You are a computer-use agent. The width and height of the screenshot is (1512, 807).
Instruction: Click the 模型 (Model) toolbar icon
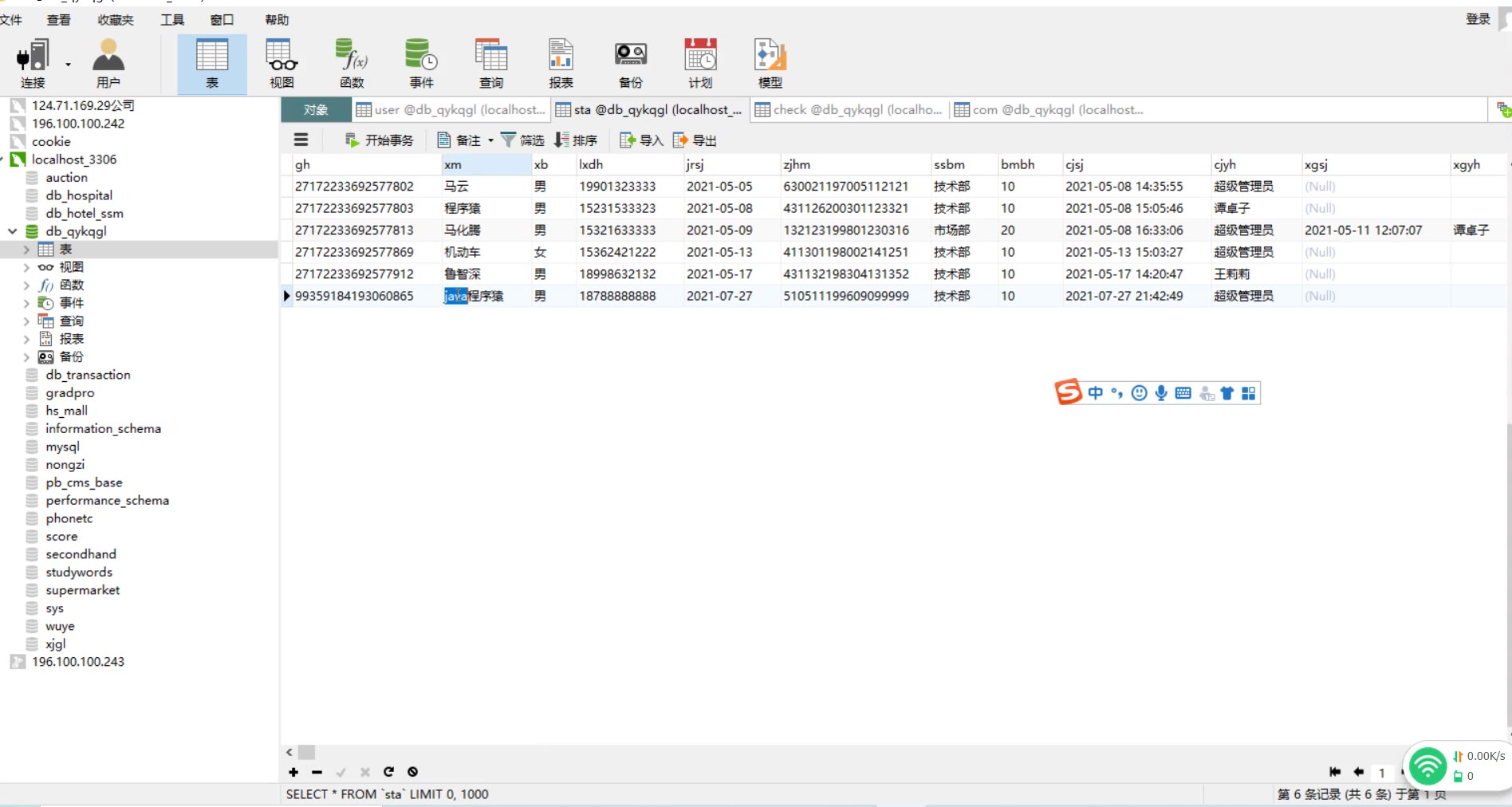770,64
